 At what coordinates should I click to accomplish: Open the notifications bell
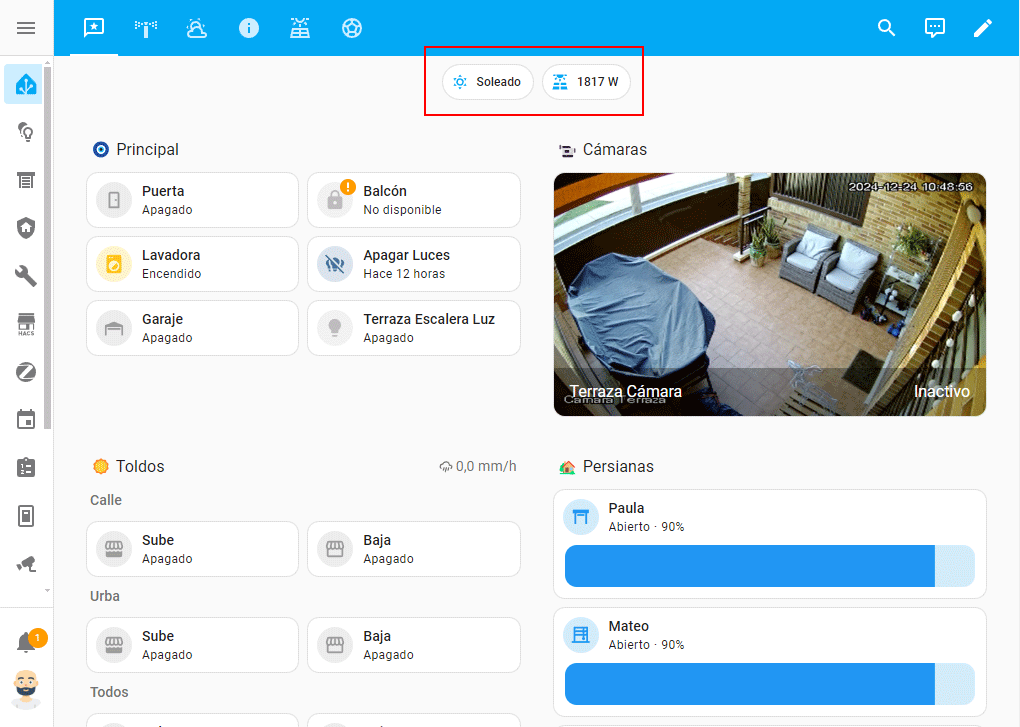26,642
